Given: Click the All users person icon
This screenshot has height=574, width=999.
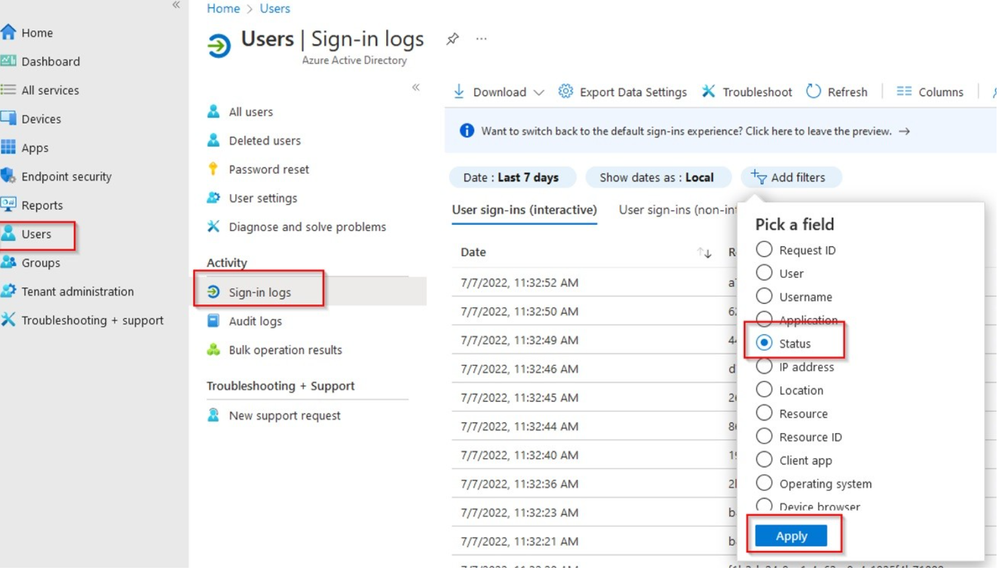Looking at the screenshot, I should (213, 111).
